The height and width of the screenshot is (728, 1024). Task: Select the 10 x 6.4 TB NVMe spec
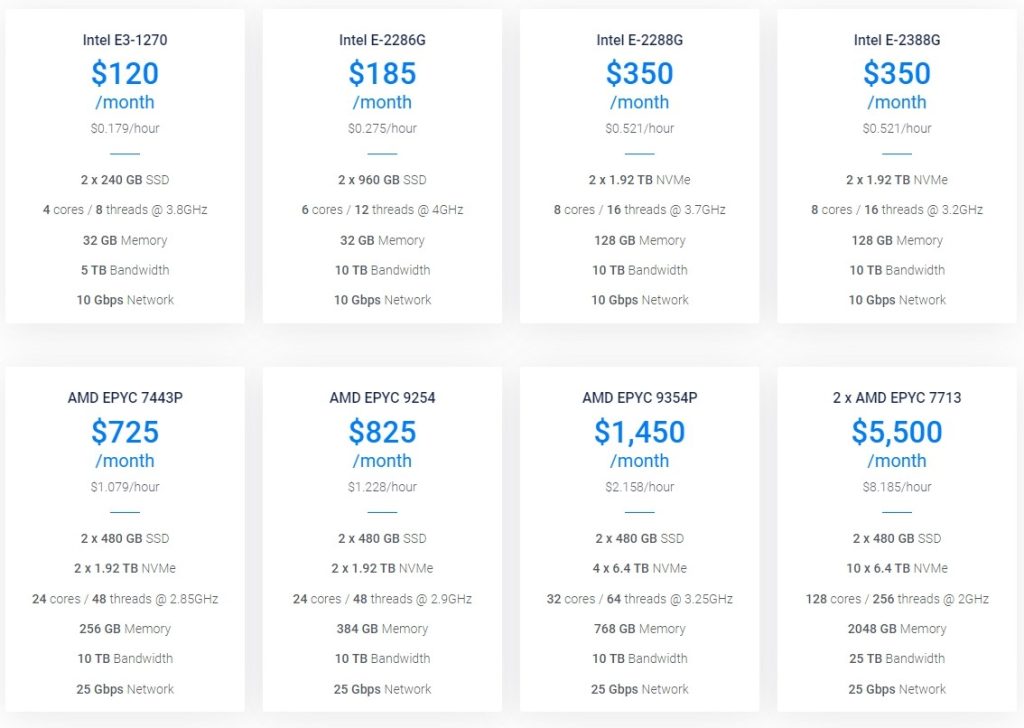point(897,568)
